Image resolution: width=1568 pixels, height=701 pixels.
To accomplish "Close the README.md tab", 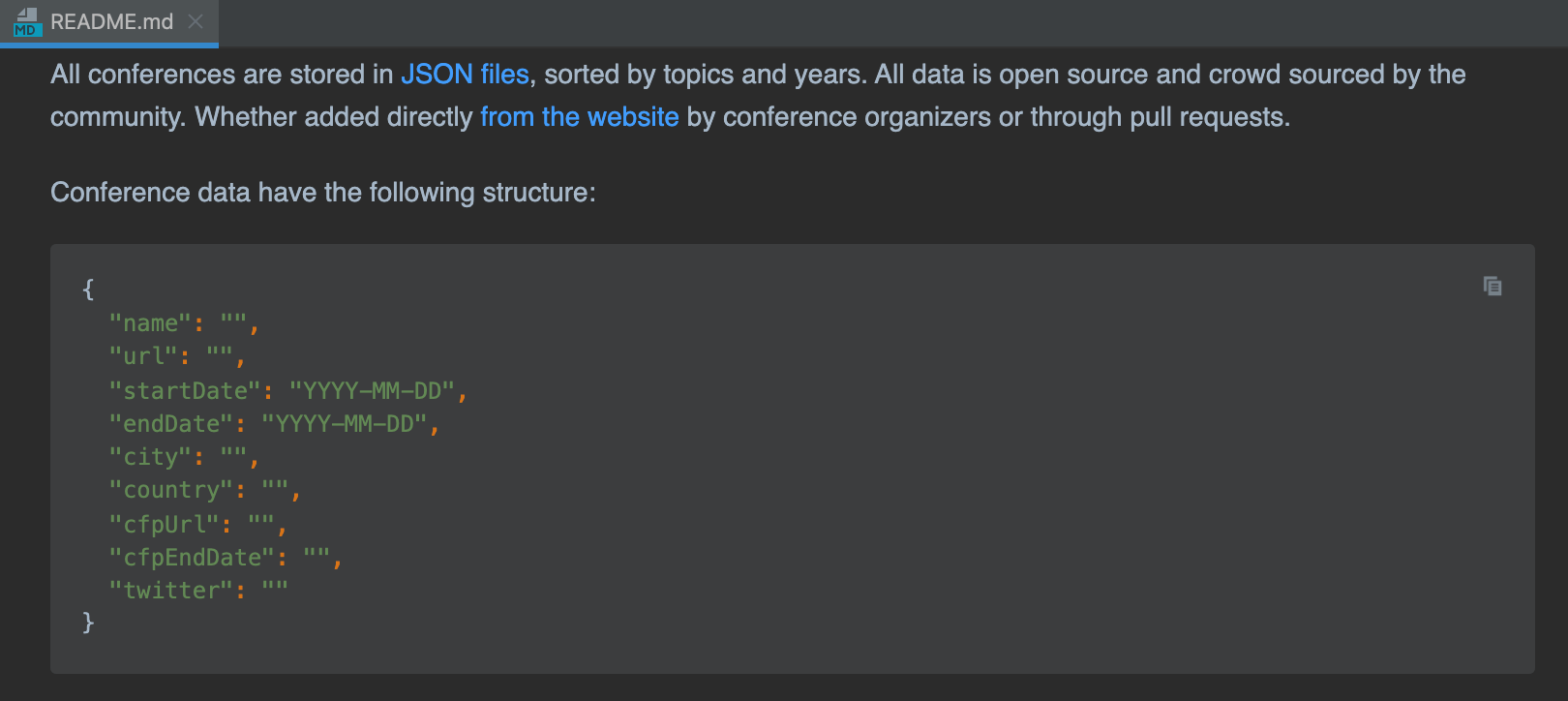I will 196,21.
